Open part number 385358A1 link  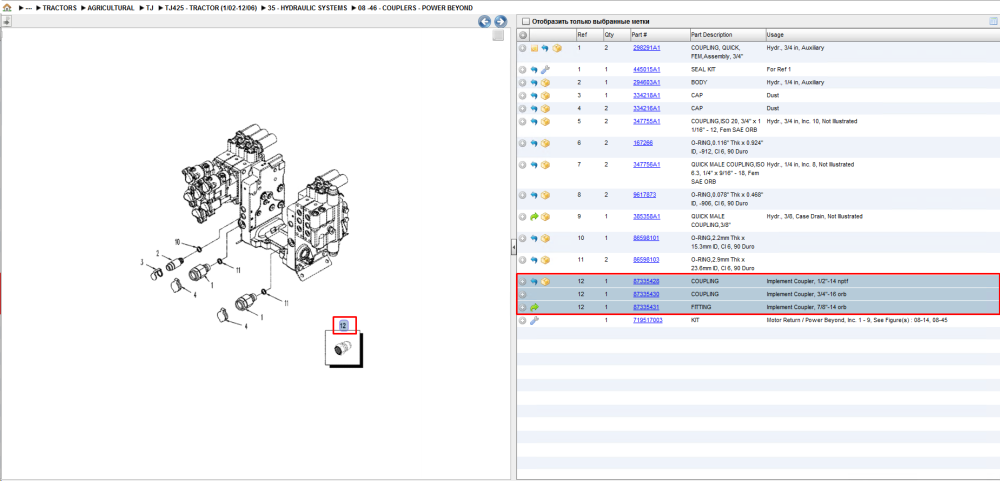[646, 216]
